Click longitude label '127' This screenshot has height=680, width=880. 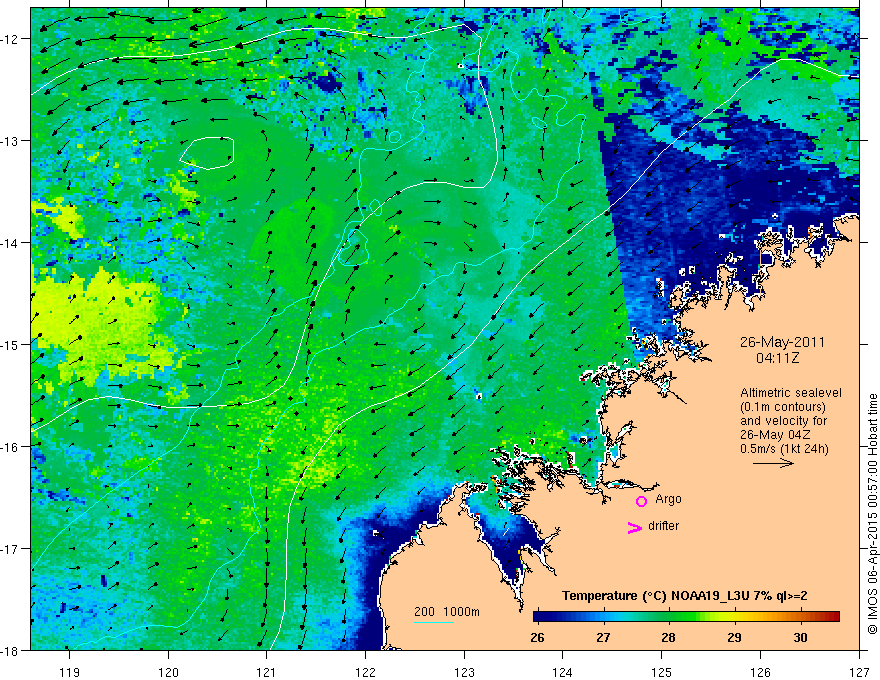[859, 672]
